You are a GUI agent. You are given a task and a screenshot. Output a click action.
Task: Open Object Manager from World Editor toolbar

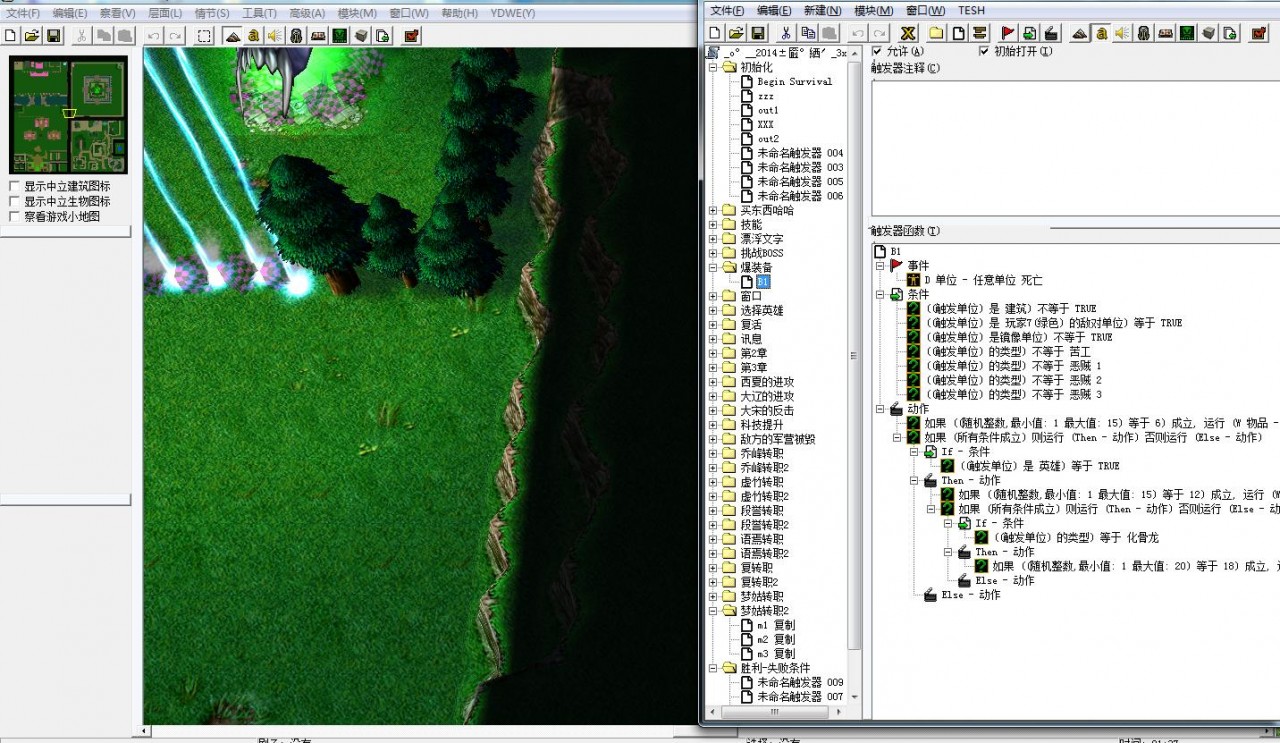click(x=361, y=35)
